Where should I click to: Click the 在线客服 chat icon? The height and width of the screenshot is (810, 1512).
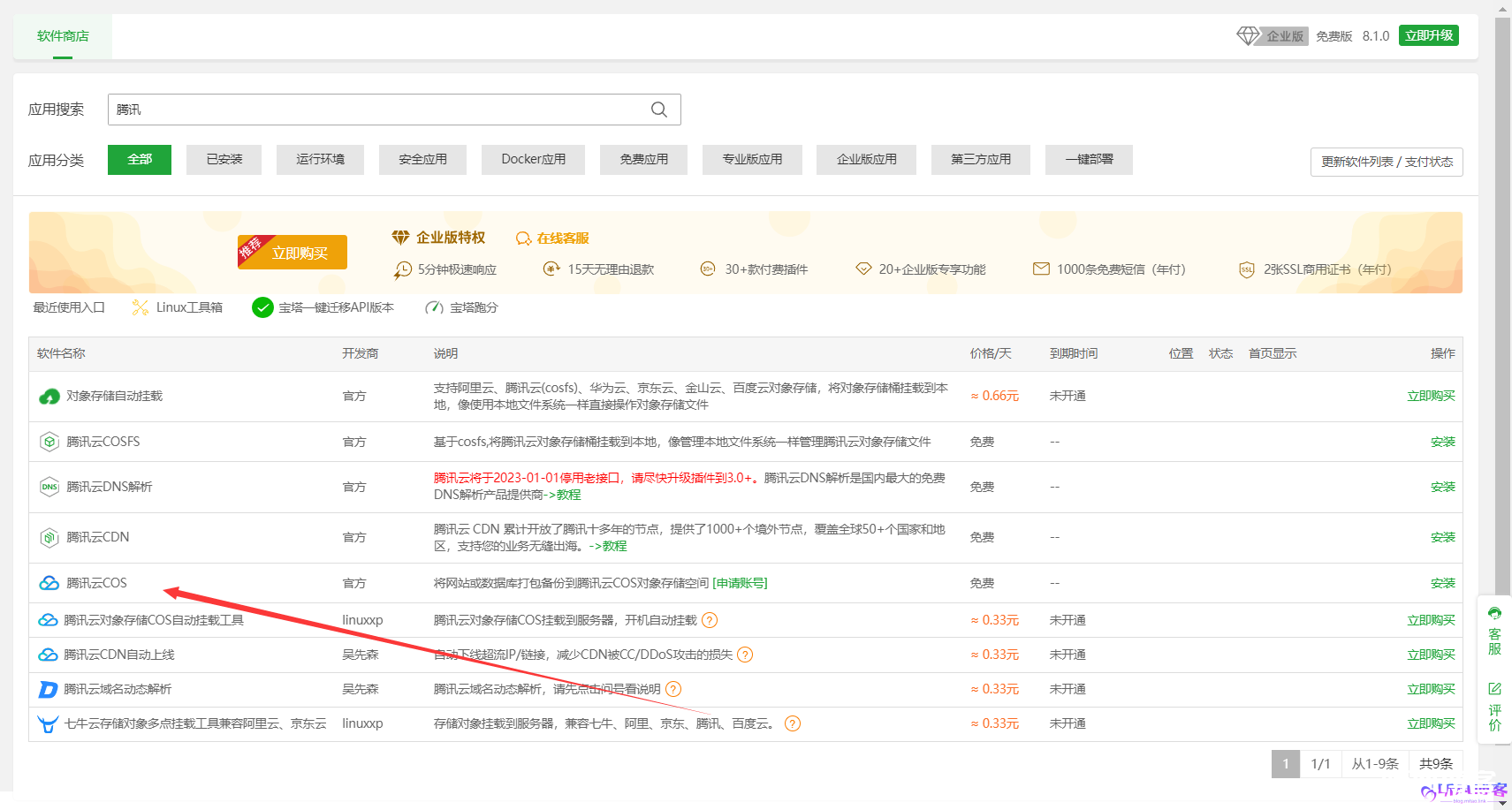click(523, 238)
